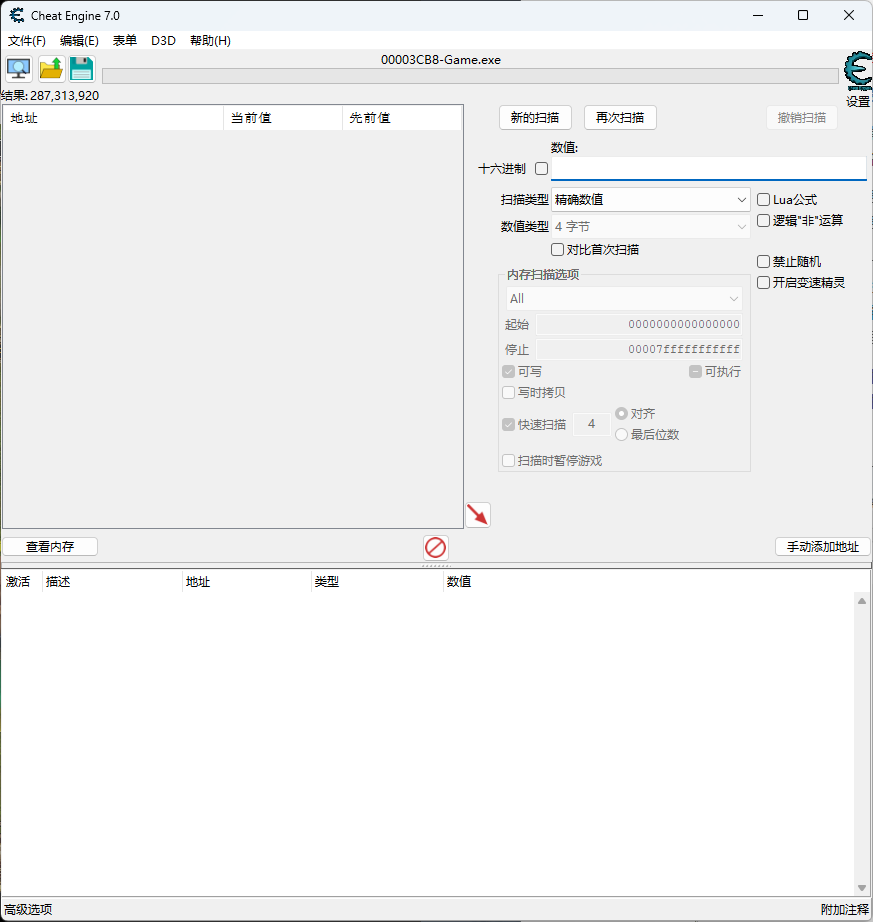This screenshot has width=873, height=922.
Task: Click the 结果: 287,313,920 count text
Action: [x=50, y=96]
